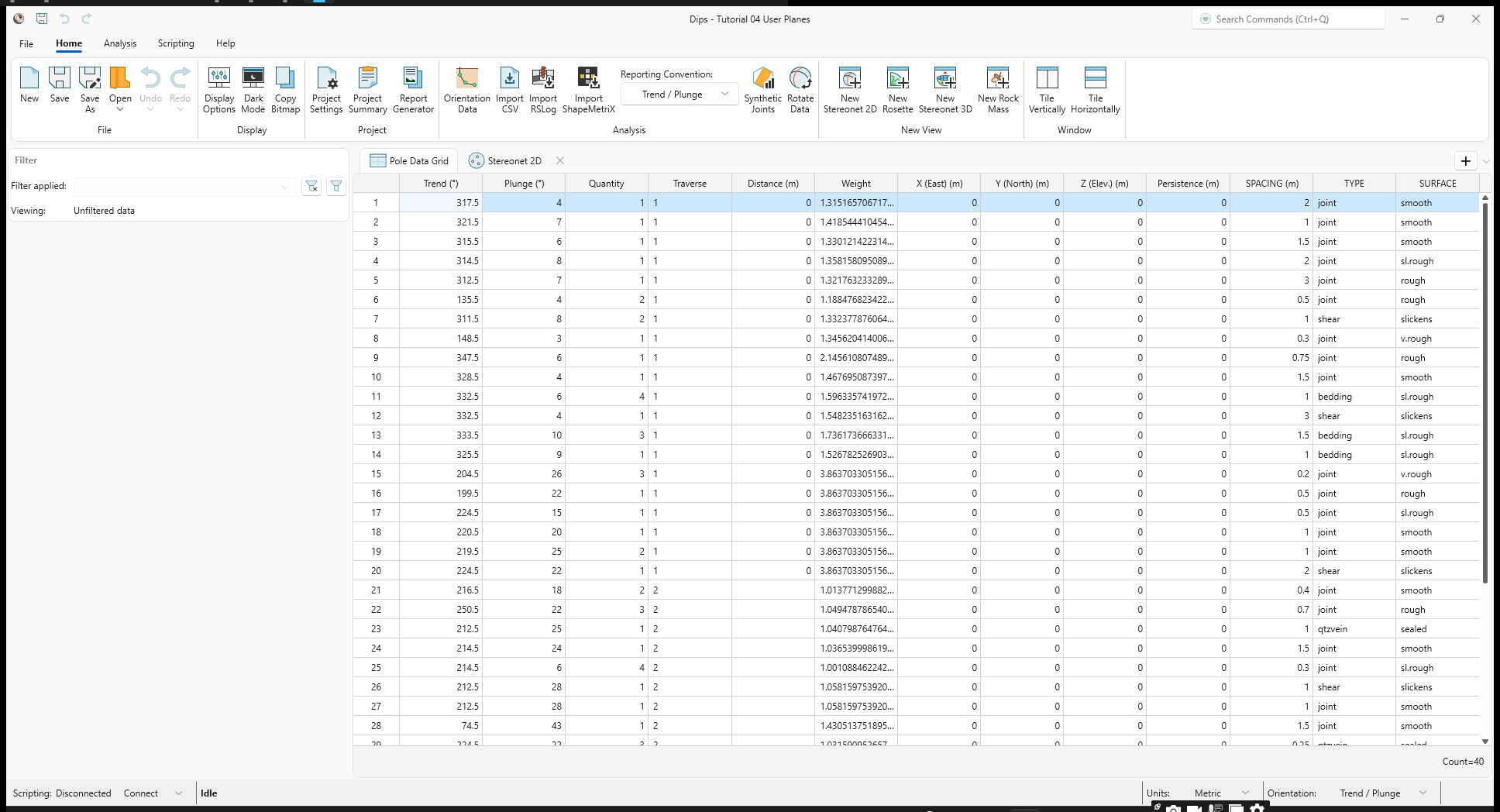Add a new view tab with plus button
The height and width of the screenshot is (812, 1500).
click(1466, 161)
